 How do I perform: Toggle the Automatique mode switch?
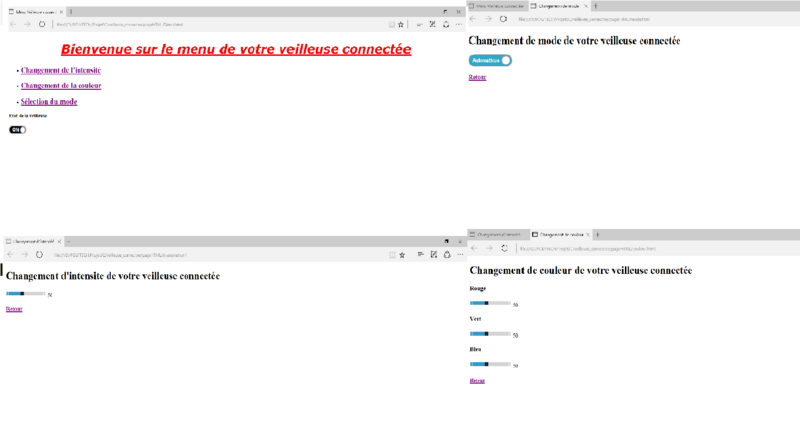(490, 60)
